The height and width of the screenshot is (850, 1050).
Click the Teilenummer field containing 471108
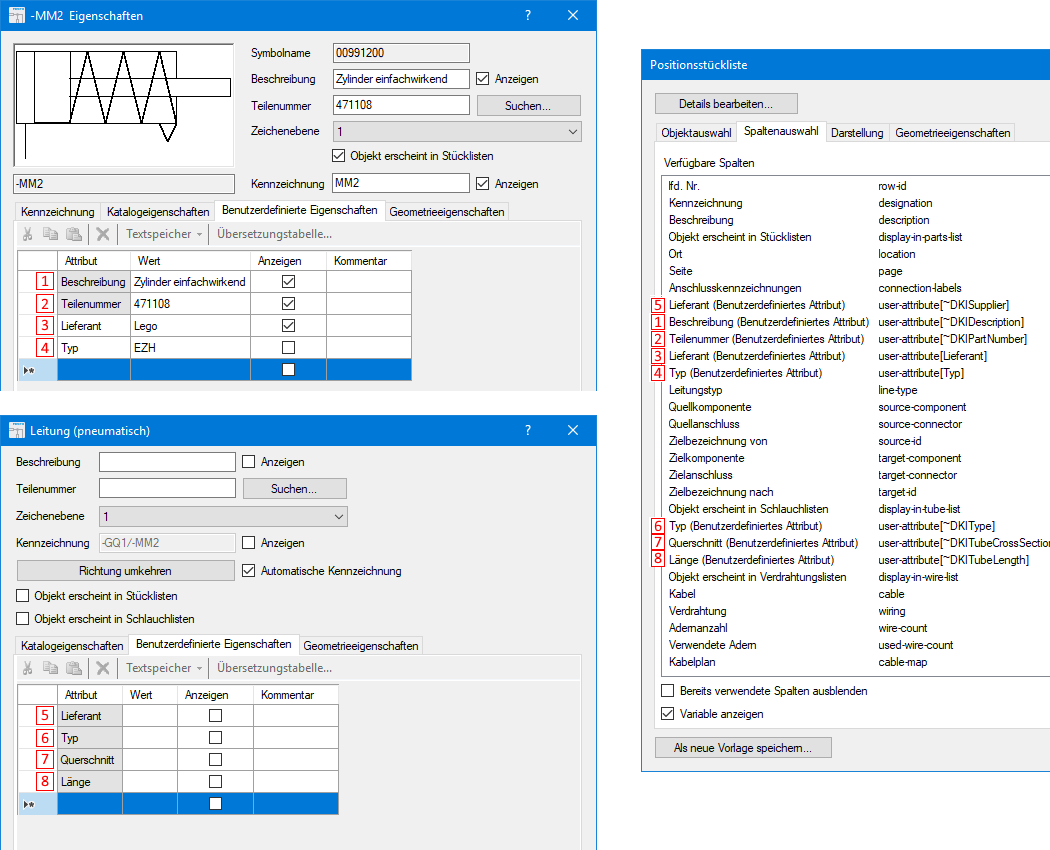pos(400,105)
